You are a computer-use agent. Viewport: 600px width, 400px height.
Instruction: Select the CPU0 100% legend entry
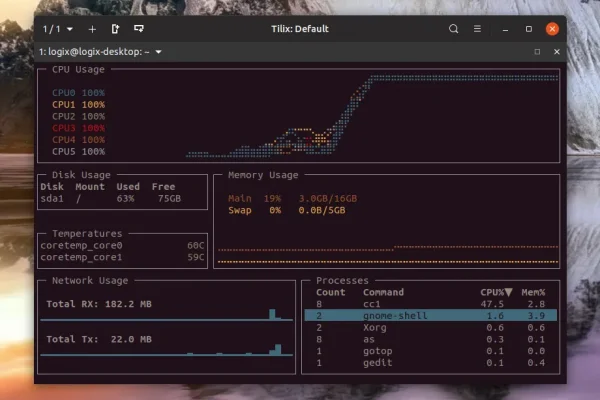(78, 93)
